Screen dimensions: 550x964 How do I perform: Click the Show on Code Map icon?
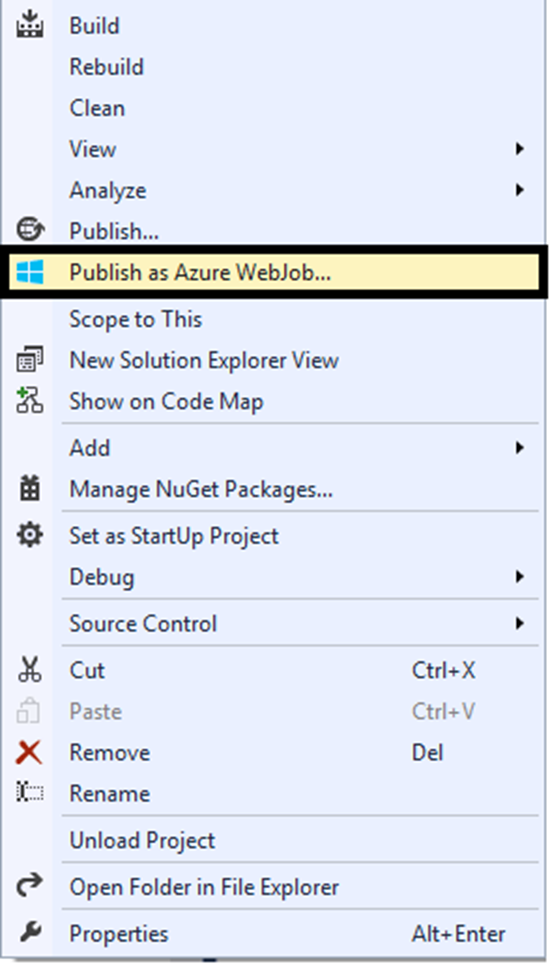pyautogui.click(x=29, y=401)
